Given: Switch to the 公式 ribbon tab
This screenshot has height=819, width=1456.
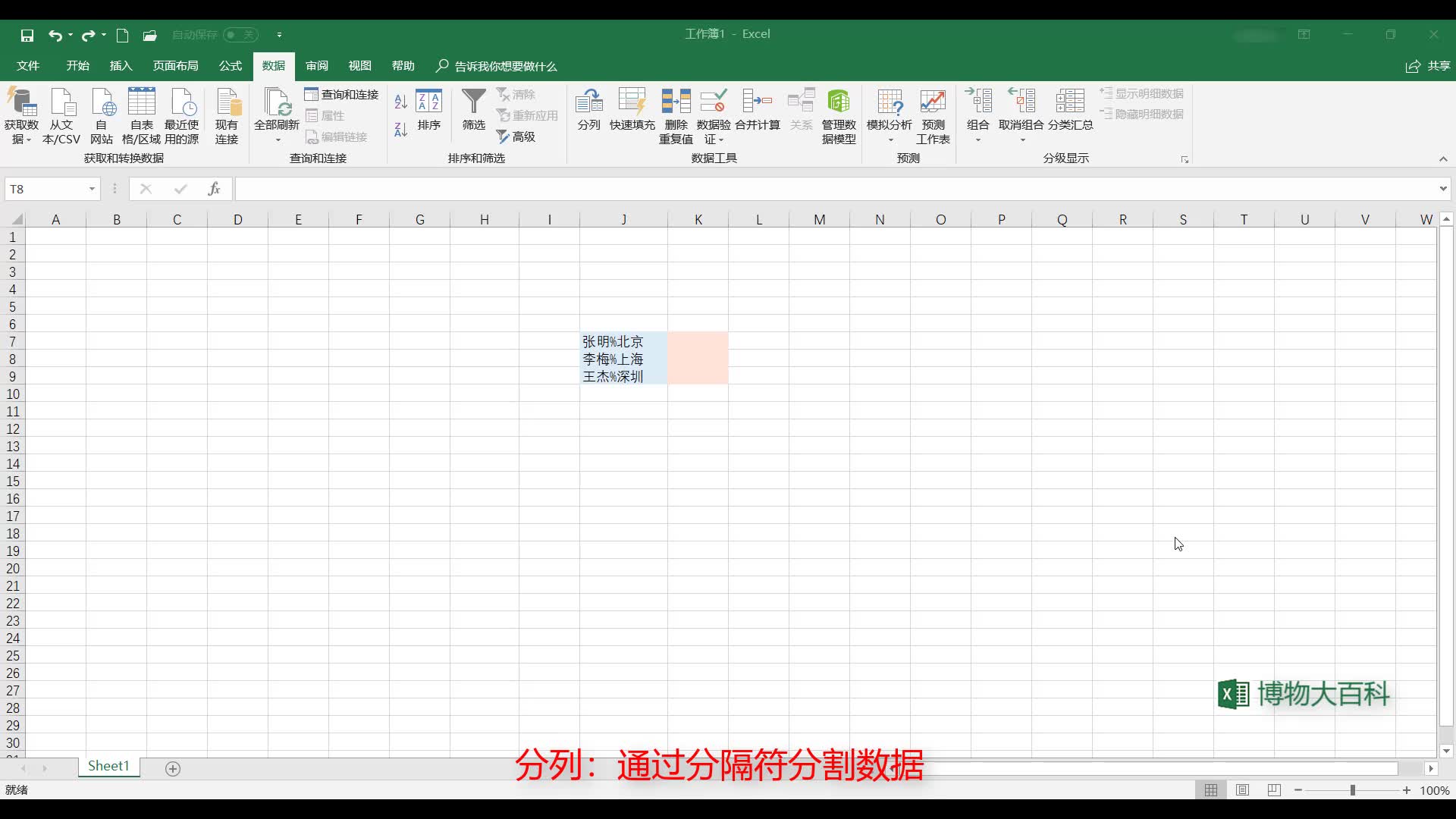Looking at the screenshot, I should (x=230, y=66).
